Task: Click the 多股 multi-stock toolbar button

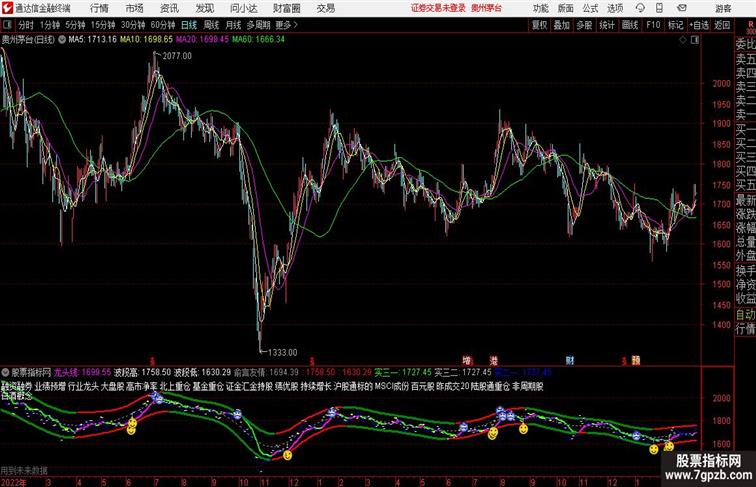Action: point(584,25)
